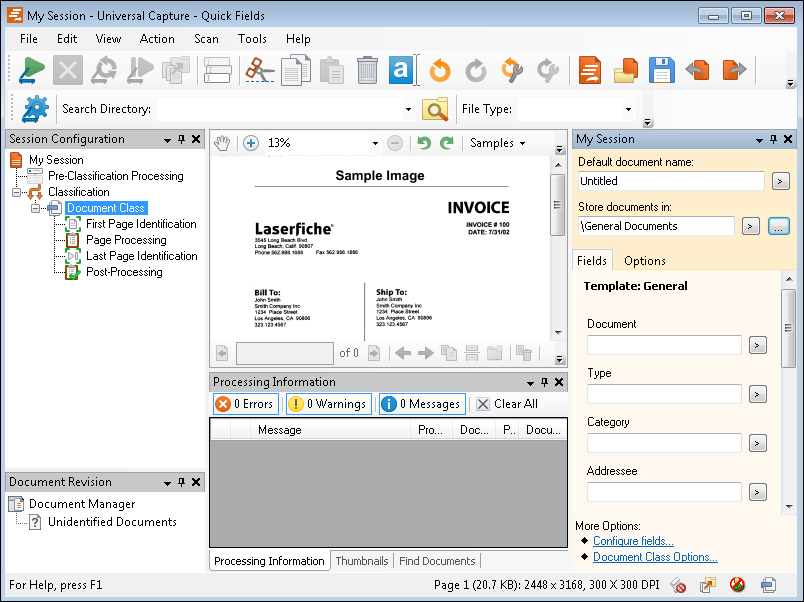
Task: Toggle the 0 Warnings filter
Action: (x=327, y=404)
